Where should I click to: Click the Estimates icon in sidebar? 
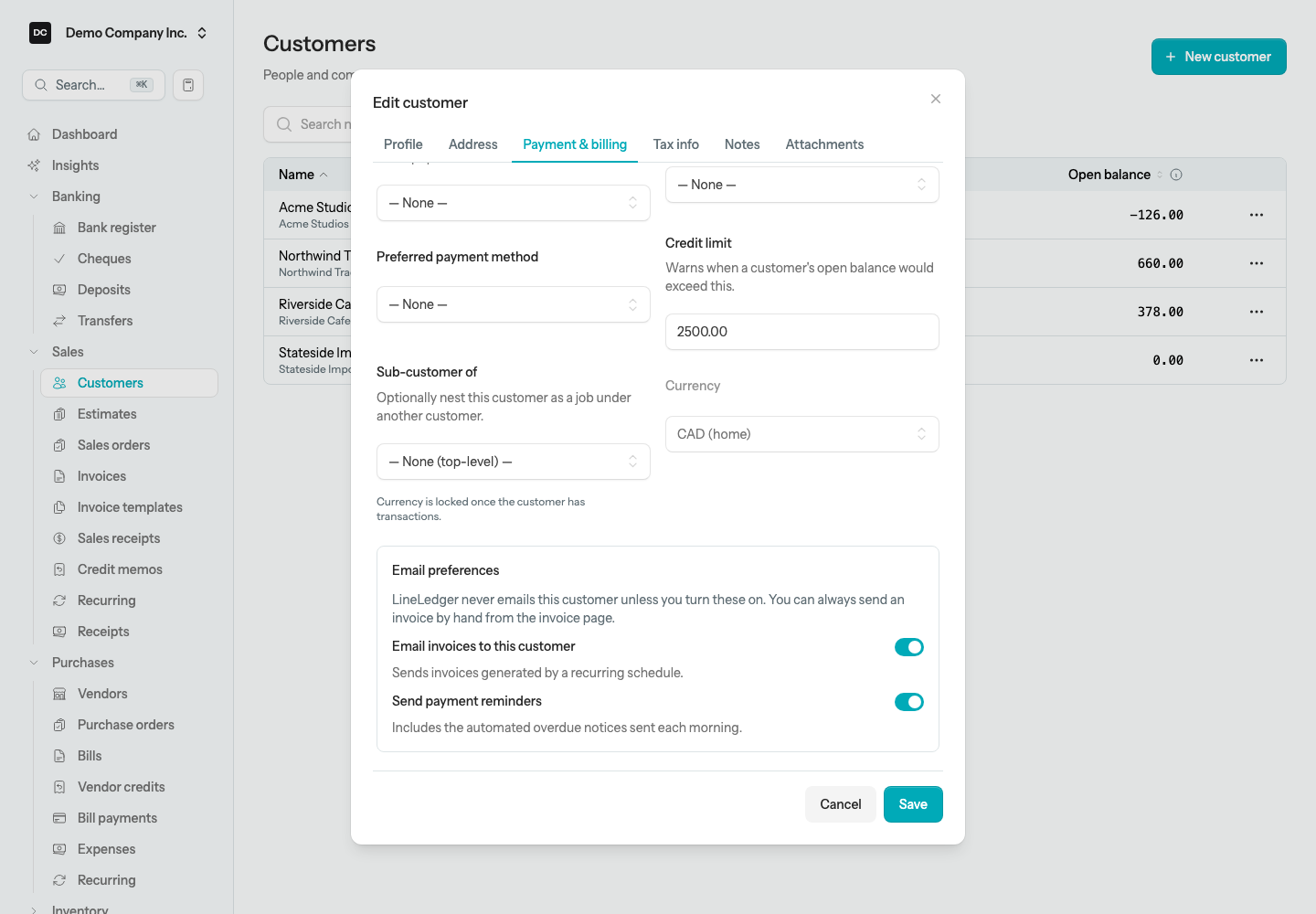tap(59, 414)
